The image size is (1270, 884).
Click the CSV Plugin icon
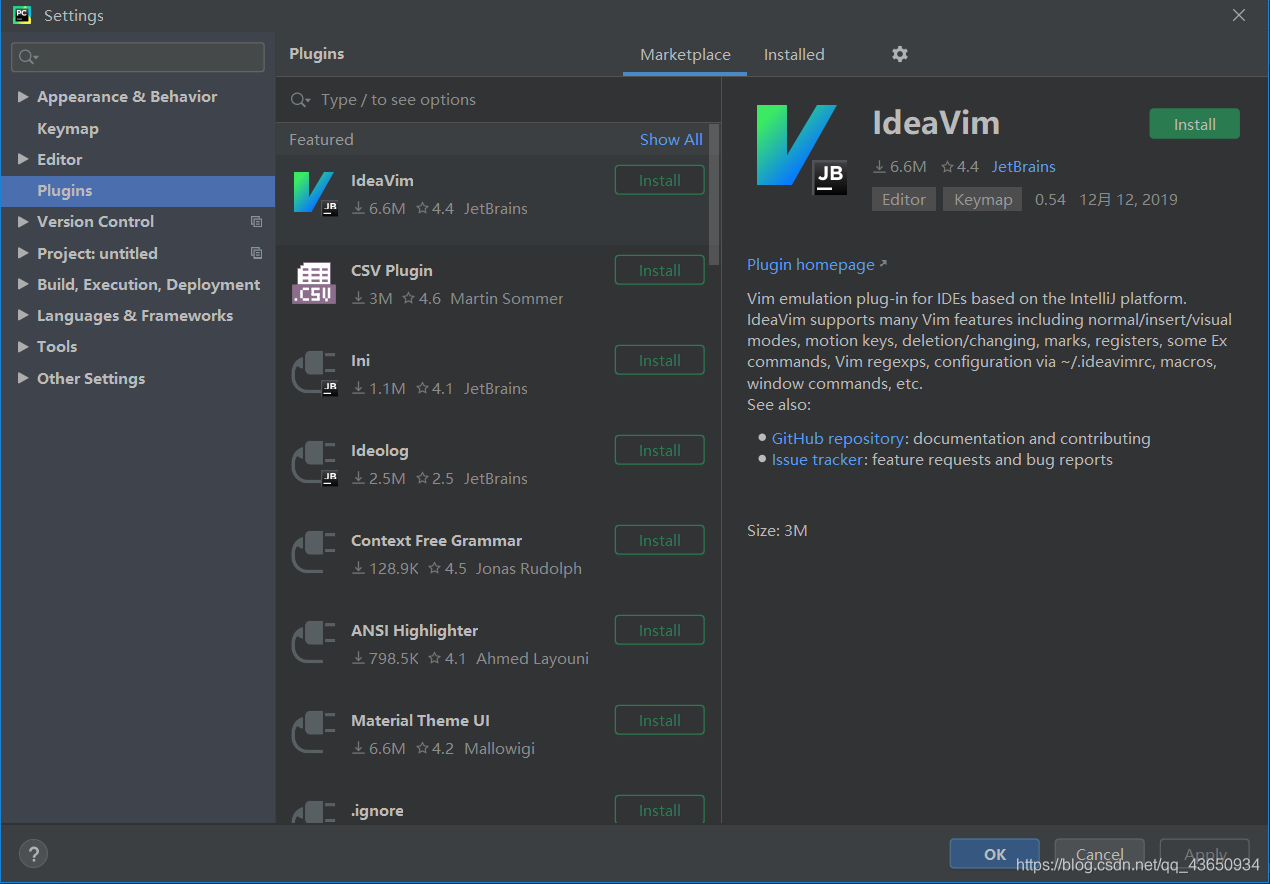(314, 283)
